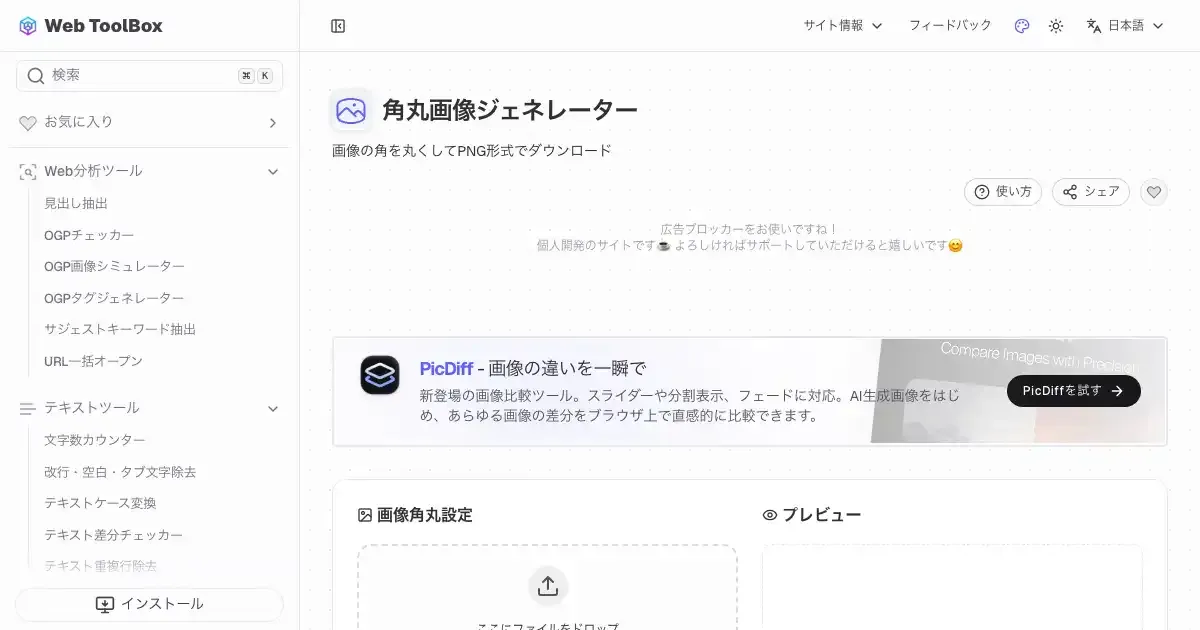Viewport: 1200px width, 630px height.
Task: Click the 検索 search field
Action: [x=140, y=76]
